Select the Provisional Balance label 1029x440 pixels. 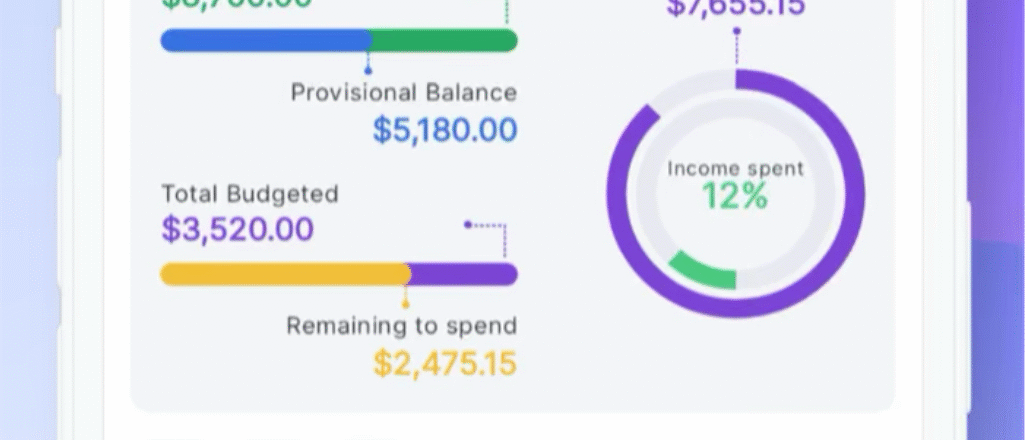coord(404,93)
